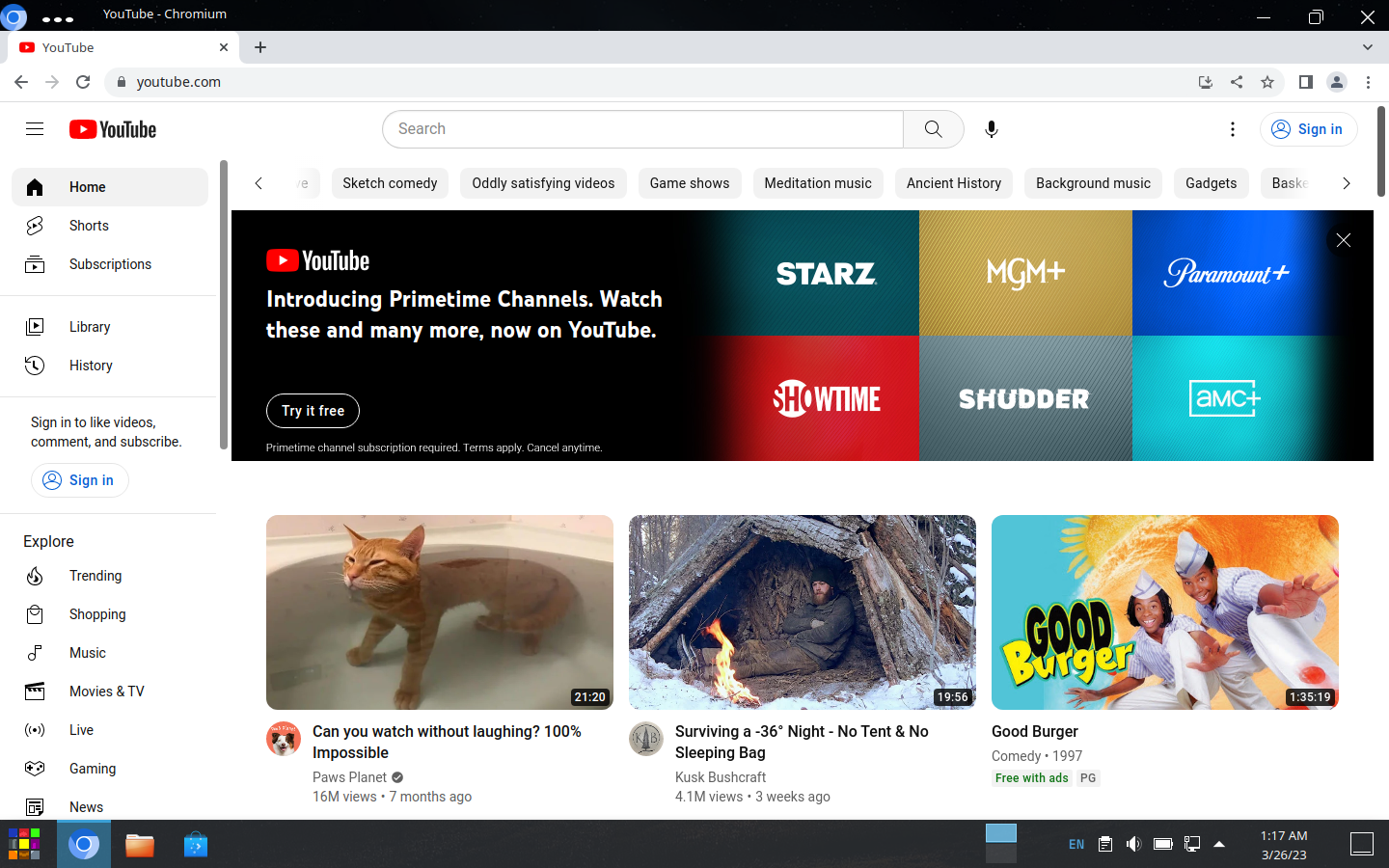Click the search magnifier button
The height and width of the screenshot is (868, 1389).
click(933, 129)
